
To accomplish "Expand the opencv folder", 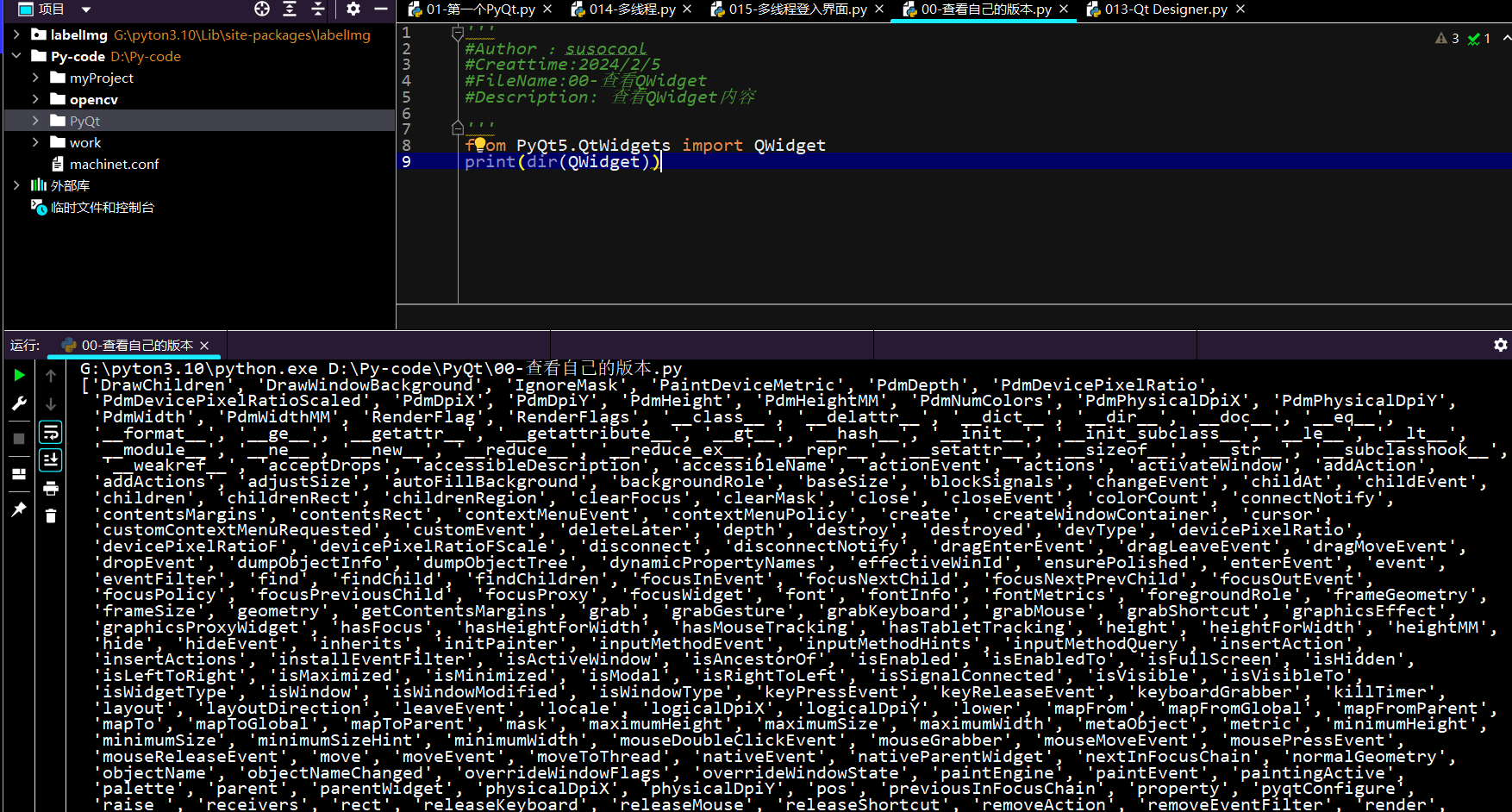I will click(35, 99).
